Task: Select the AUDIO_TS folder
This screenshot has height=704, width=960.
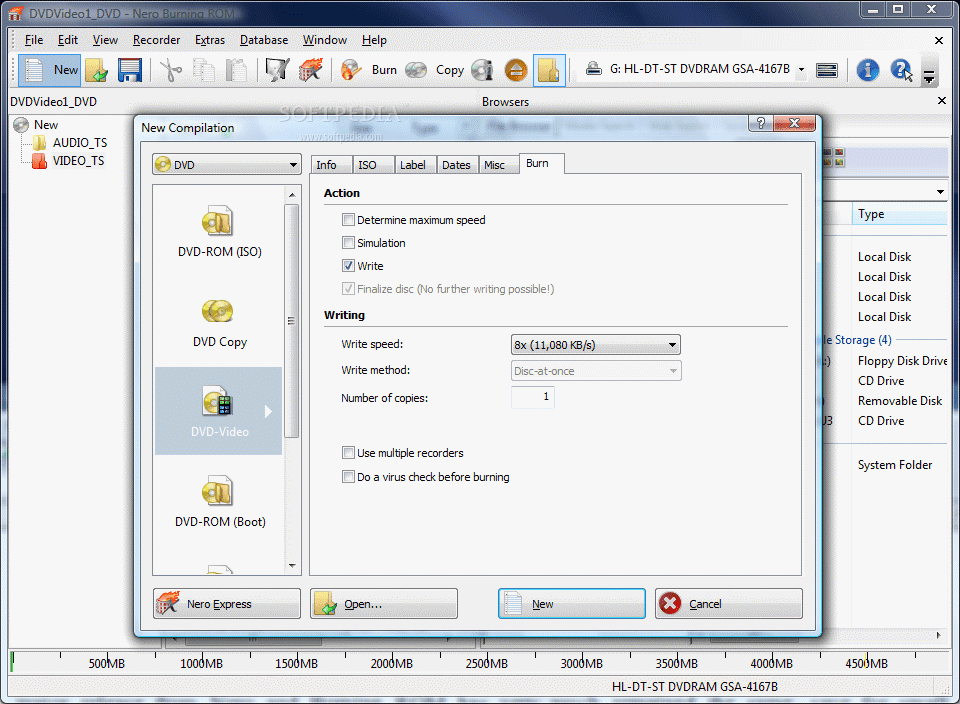Action: coord(71,143)
